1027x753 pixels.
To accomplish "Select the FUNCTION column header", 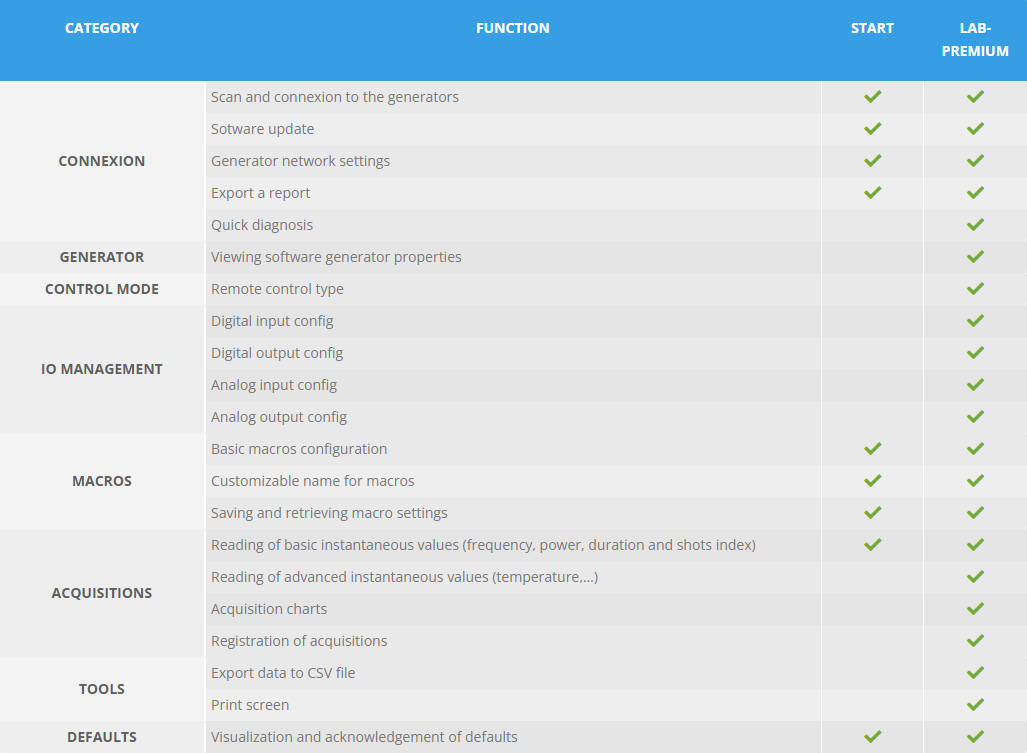I will click(x=513, y=28).
